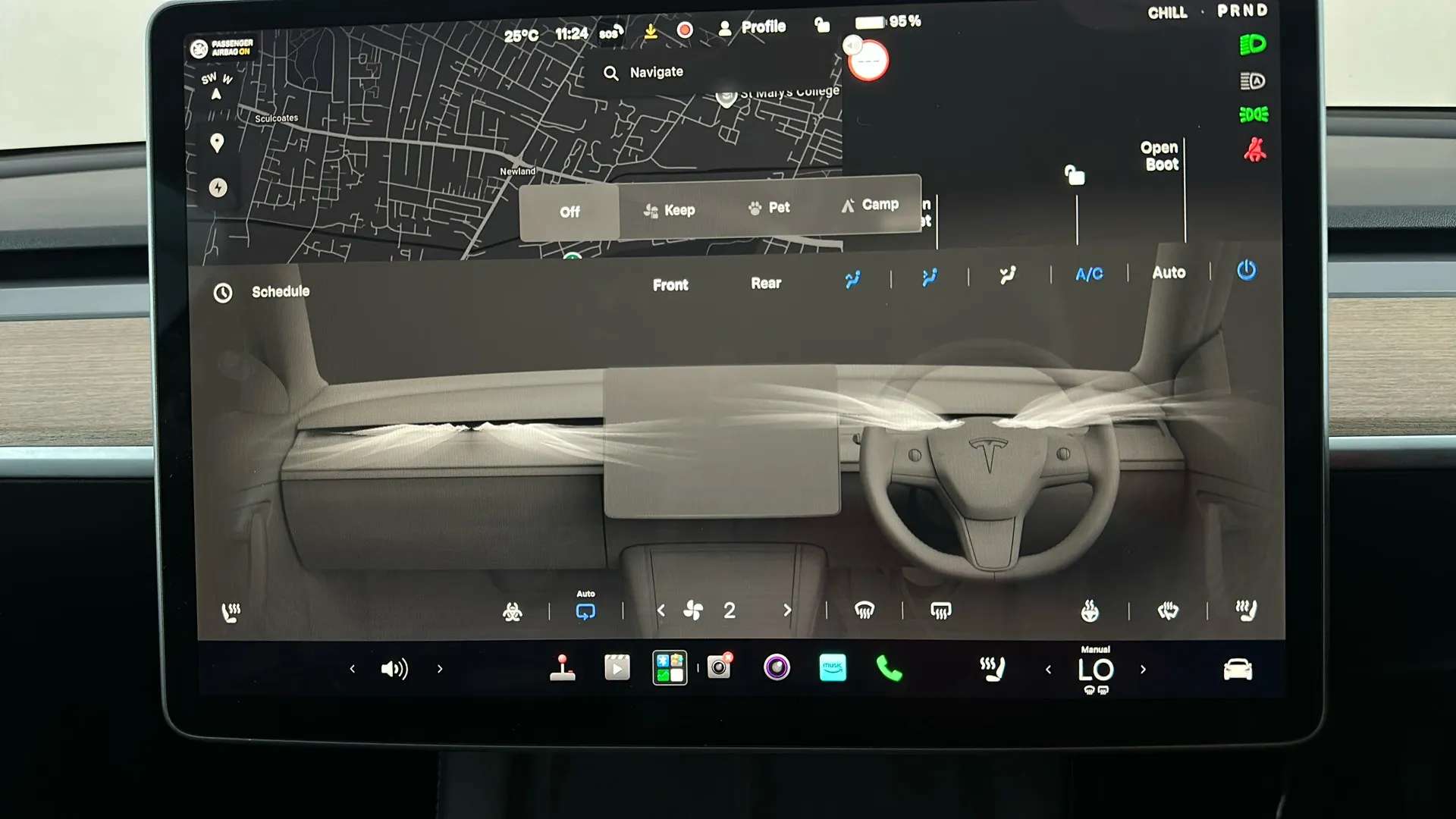The width and height of the screenshot is (1456, 819).
Task: Select the Rear climate tab
Action: pos(766,283)
